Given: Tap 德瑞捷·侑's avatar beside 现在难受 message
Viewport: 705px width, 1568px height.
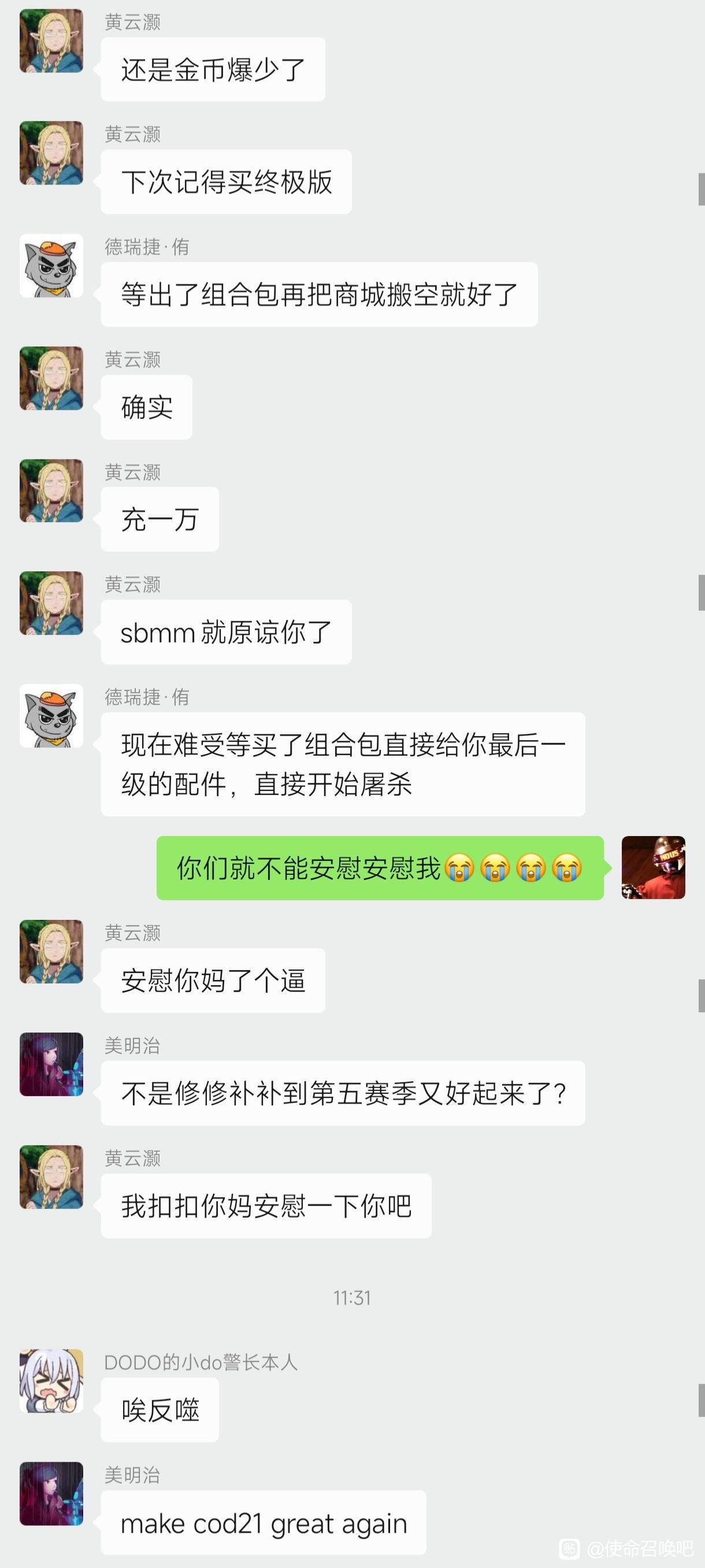Looking at the screenshot, I should [51, 715].
